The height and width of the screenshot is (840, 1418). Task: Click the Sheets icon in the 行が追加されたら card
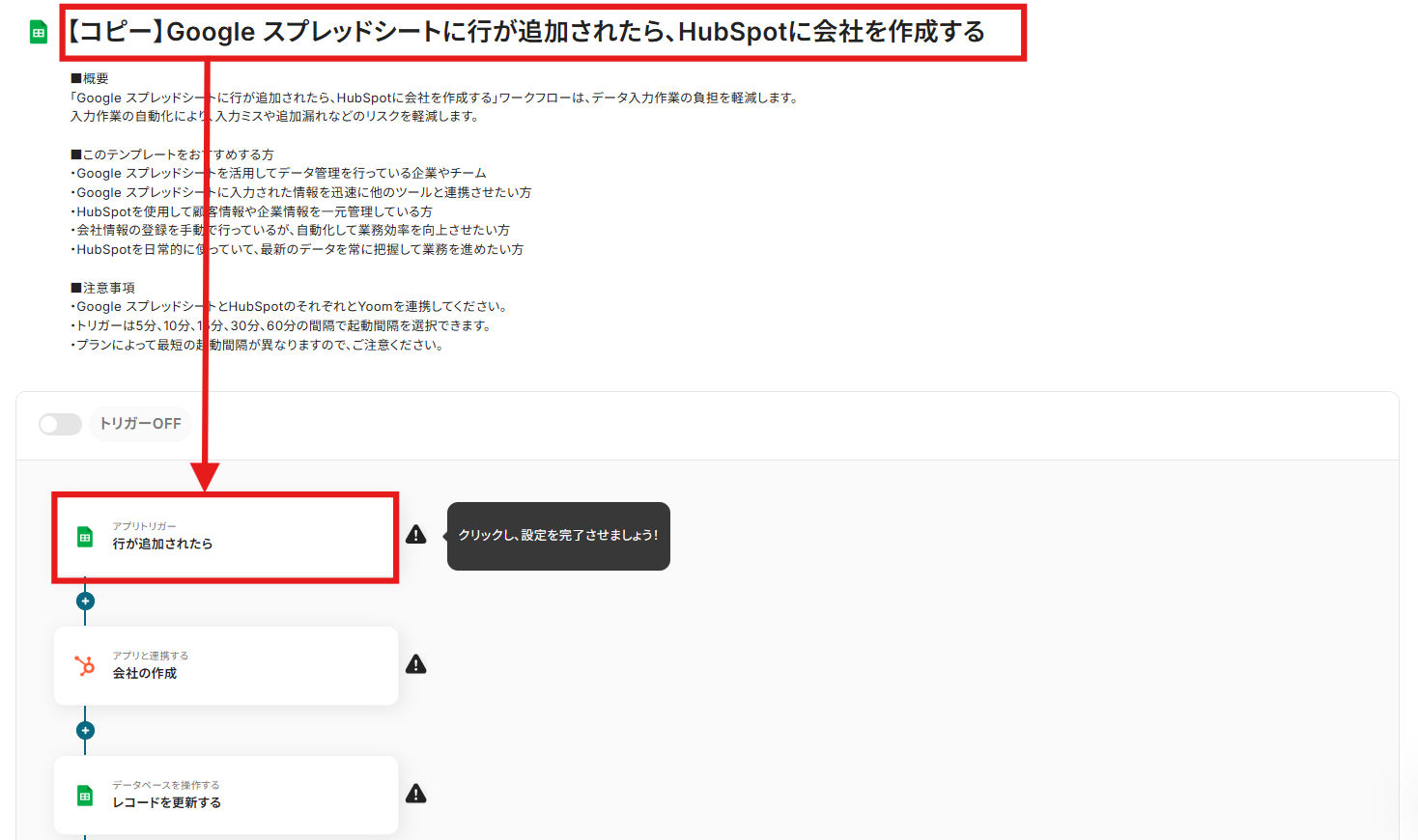[85, 537]
